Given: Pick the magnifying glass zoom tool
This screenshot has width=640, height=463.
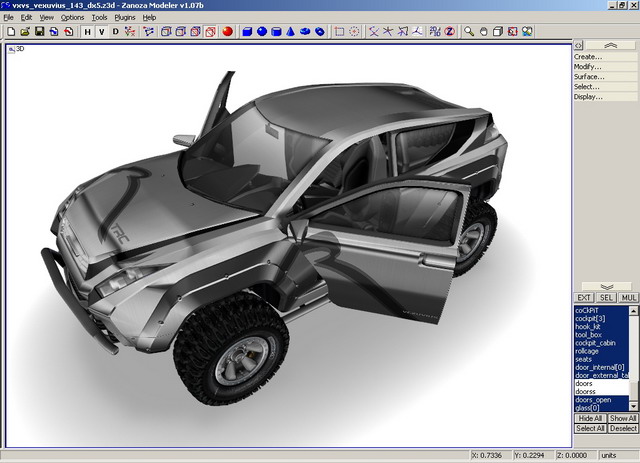Looking at the screenshot, I should click(467, 32).
